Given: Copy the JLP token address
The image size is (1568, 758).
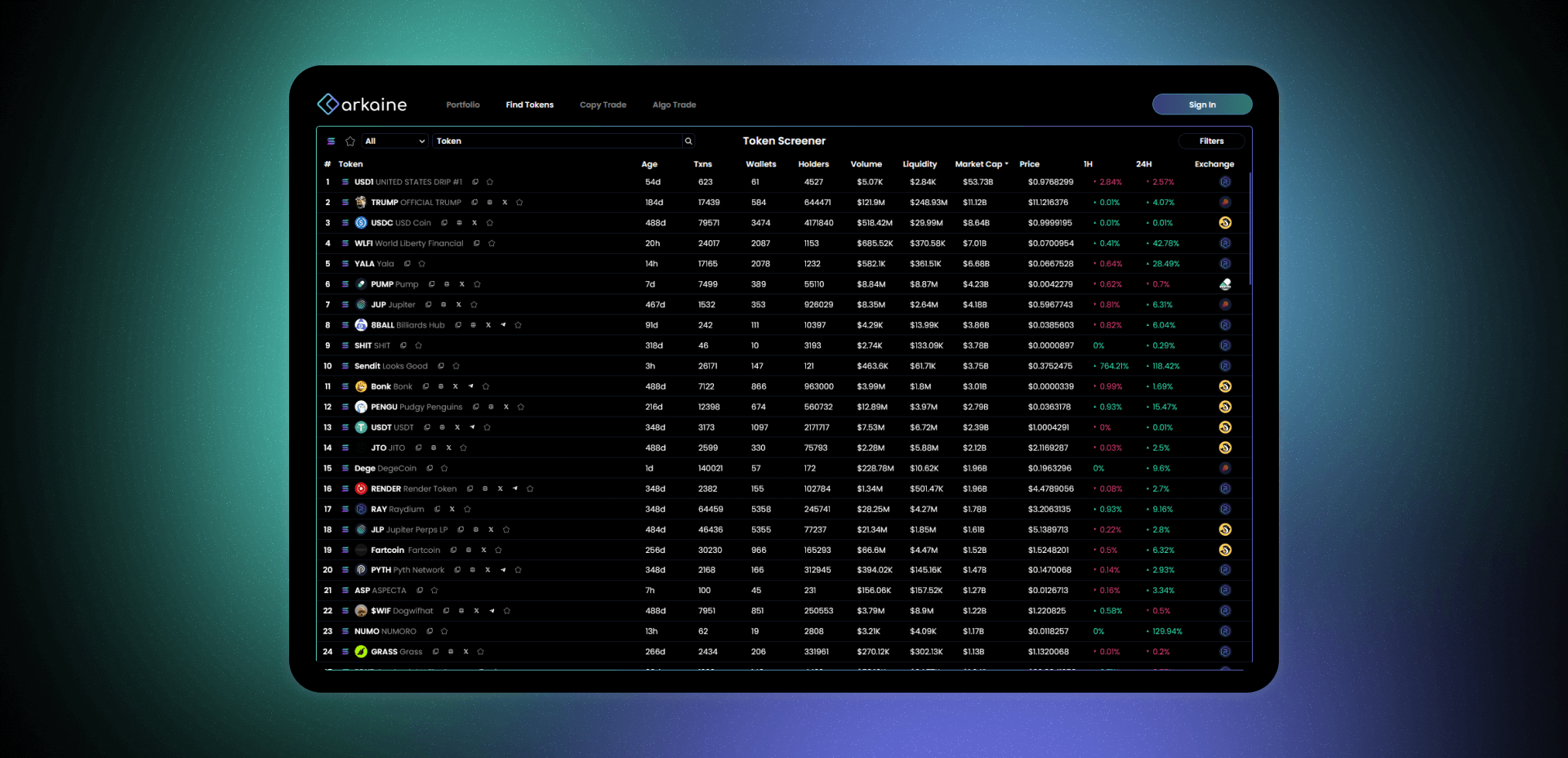Looking at the screenshot, I should pyautogui.click(x=461, y=529).
